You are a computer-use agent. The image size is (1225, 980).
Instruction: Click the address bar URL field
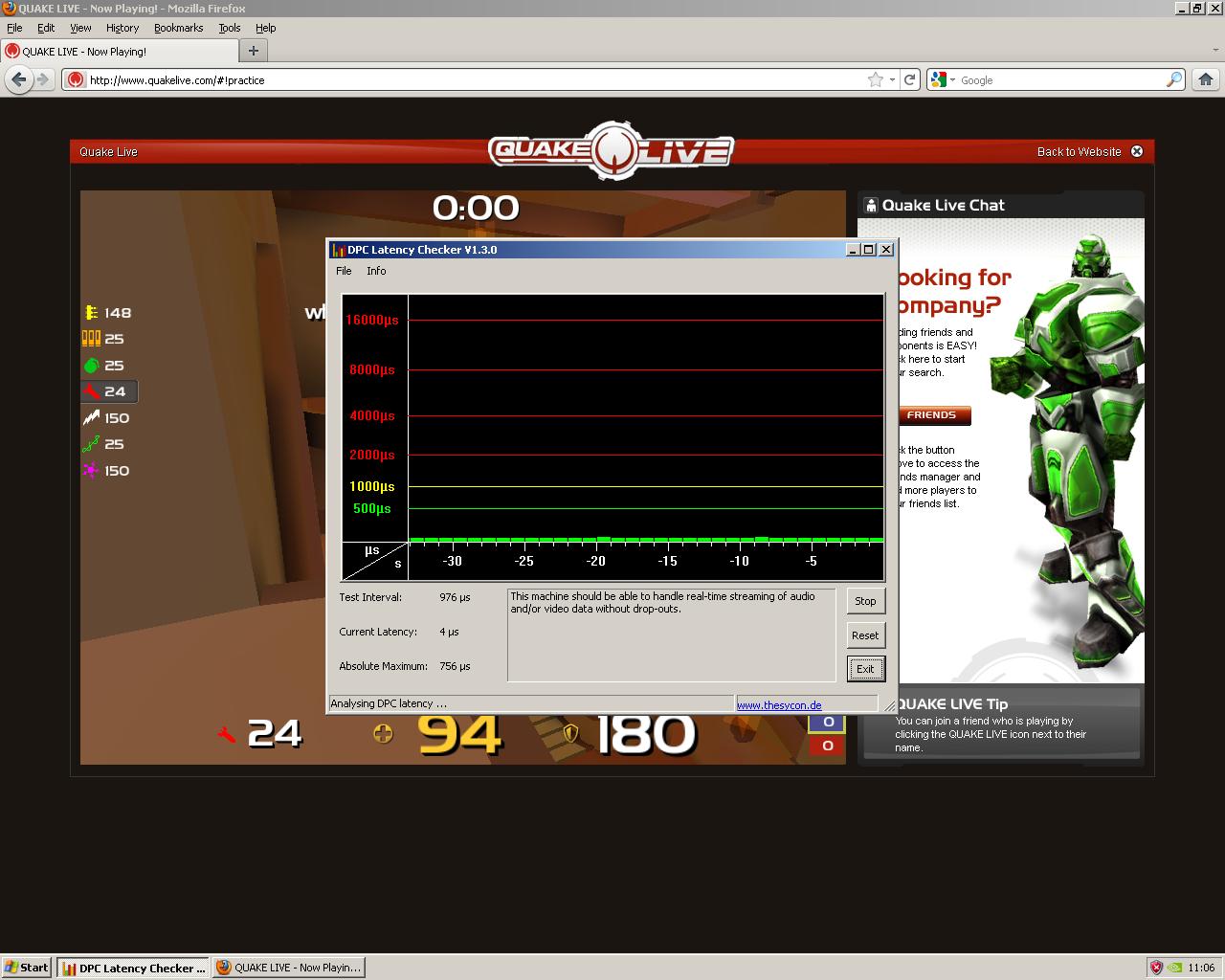tap(469, 80)
